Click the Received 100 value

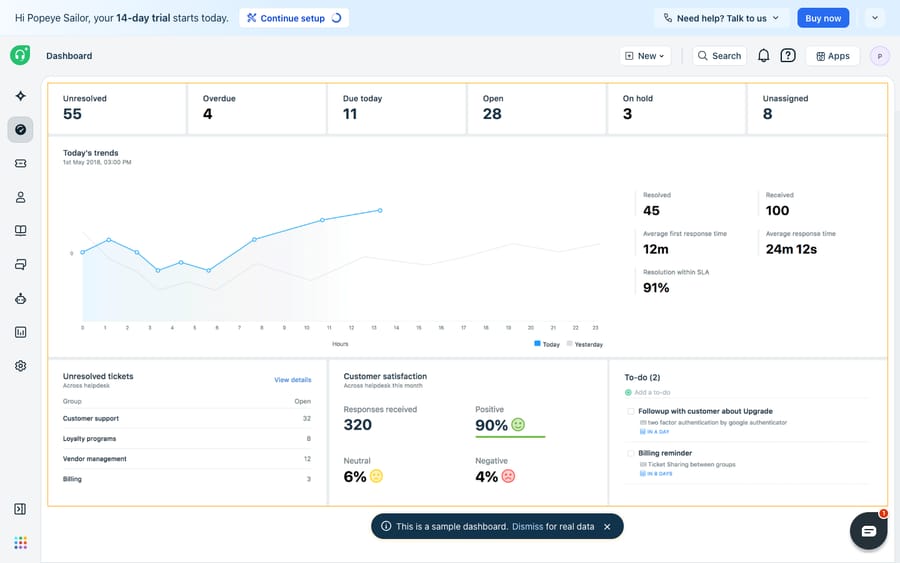[777, 211]
